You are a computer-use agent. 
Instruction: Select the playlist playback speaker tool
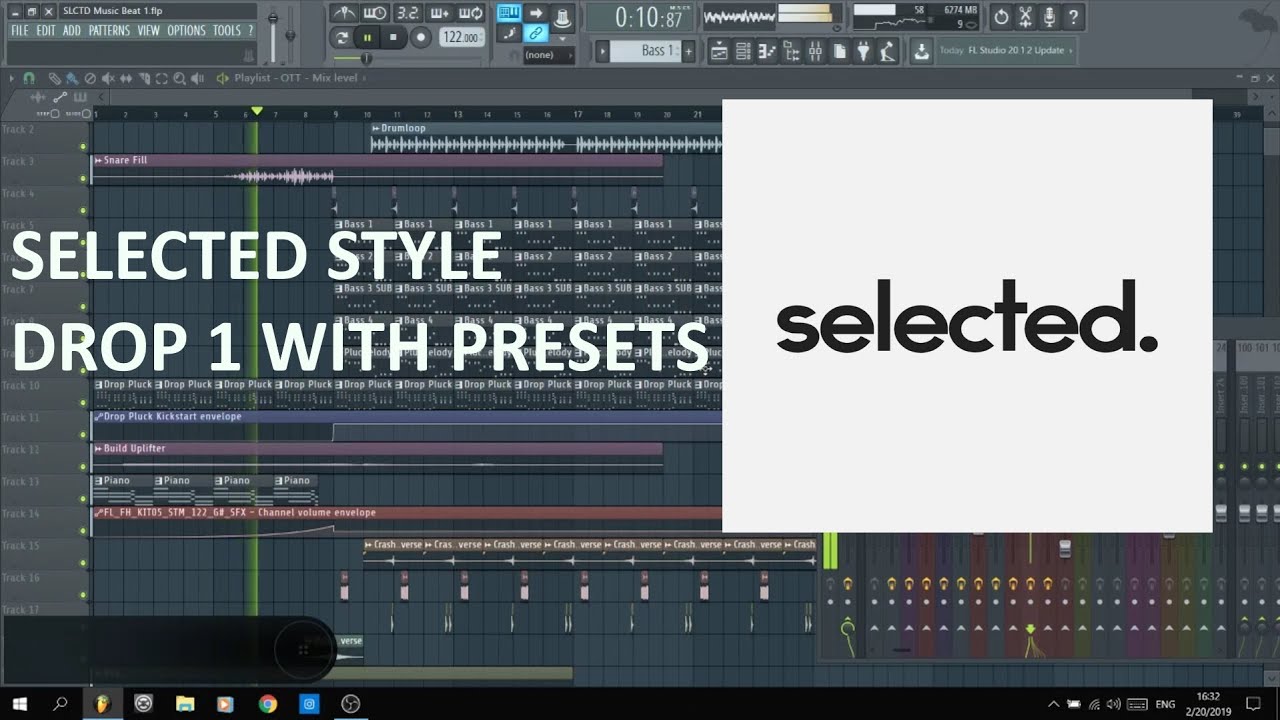198,78
